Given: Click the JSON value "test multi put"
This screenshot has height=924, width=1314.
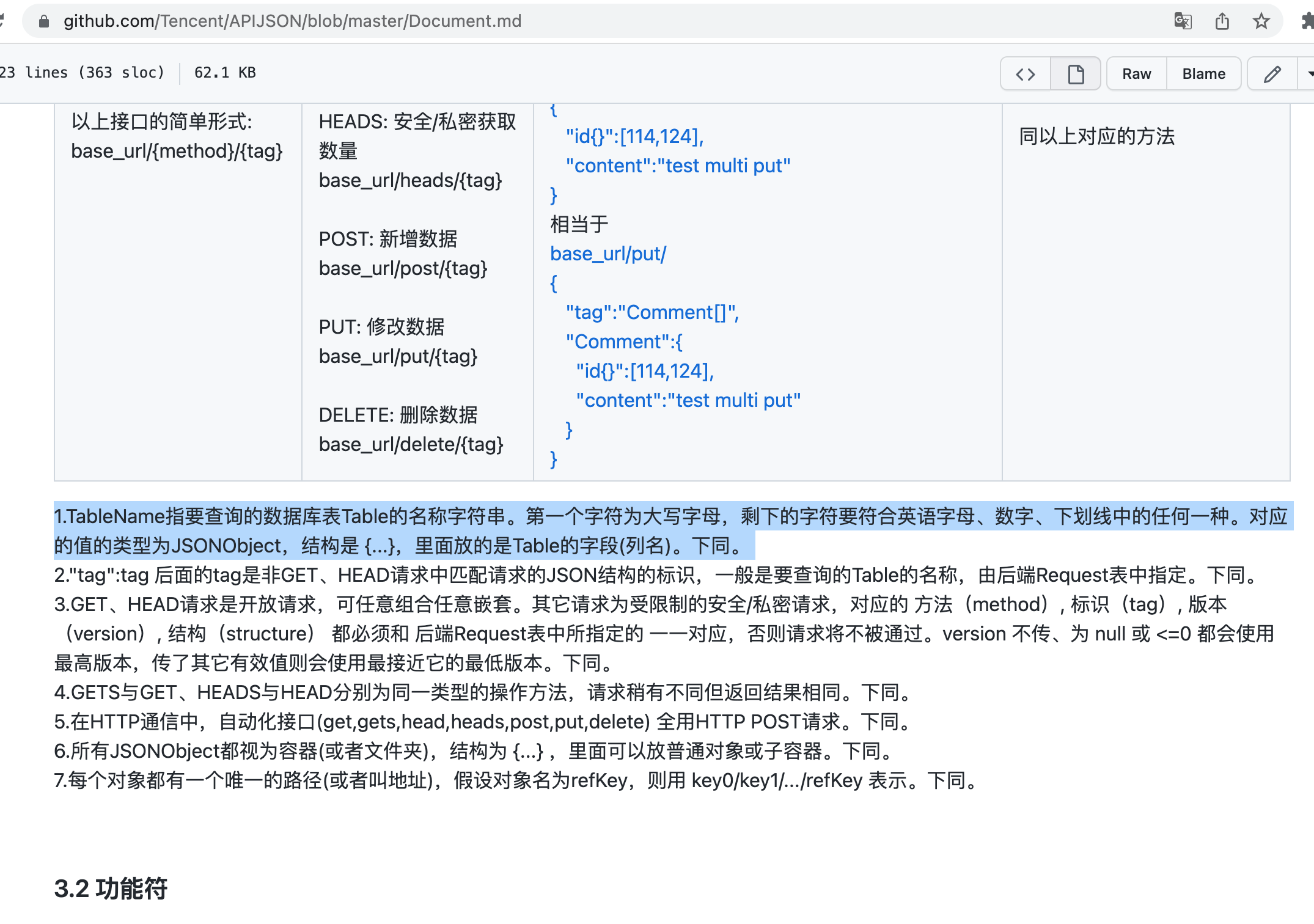Looking at the screenshot, I should click(x=727, y=165).
